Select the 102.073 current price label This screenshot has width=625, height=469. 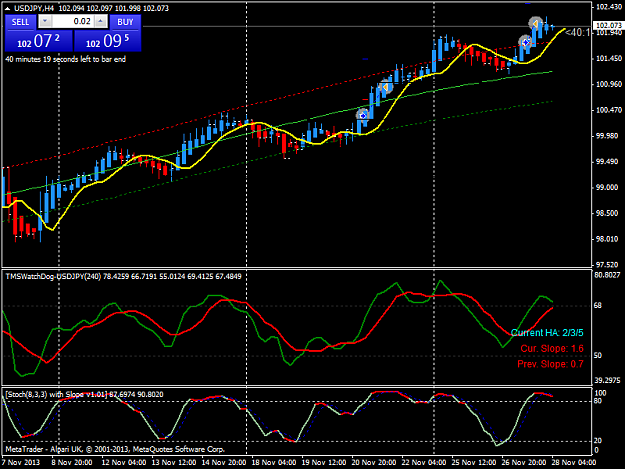pos(608,26)
